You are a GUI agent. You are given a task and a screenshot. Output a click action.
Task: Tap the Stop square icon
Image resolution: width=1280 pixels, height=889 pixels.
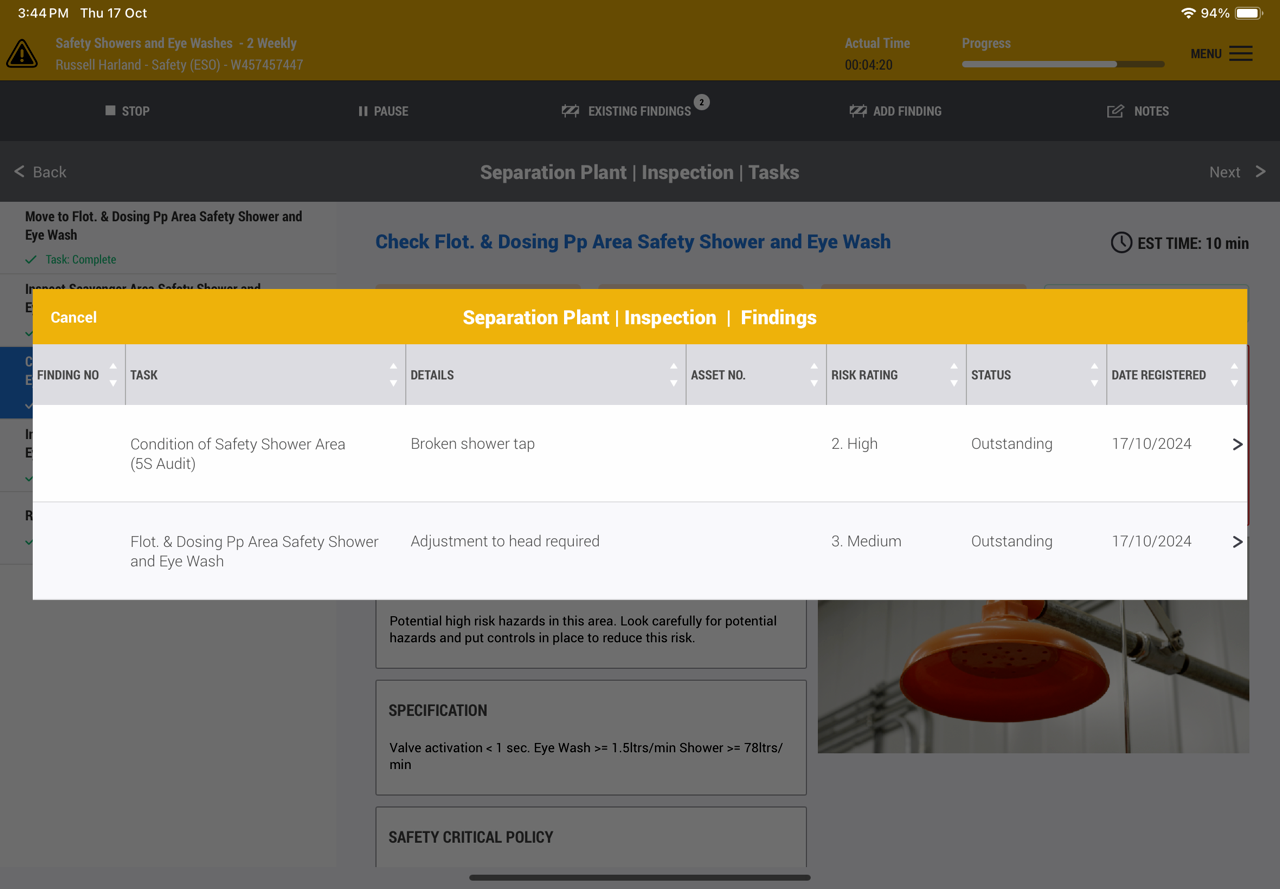pos(110,111)
